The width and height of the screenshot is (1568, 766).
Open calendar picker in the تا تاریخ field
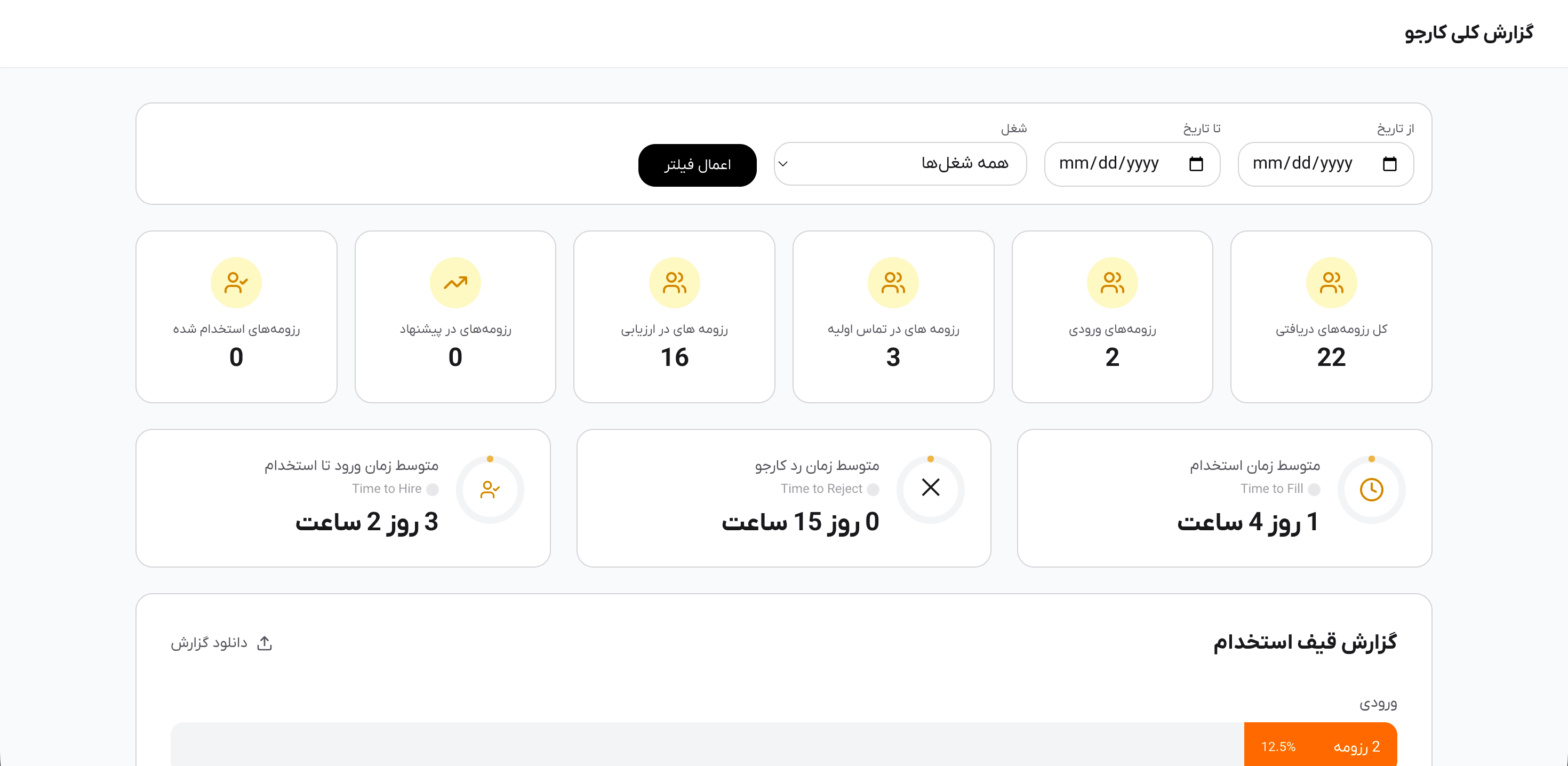point(1196,164)
